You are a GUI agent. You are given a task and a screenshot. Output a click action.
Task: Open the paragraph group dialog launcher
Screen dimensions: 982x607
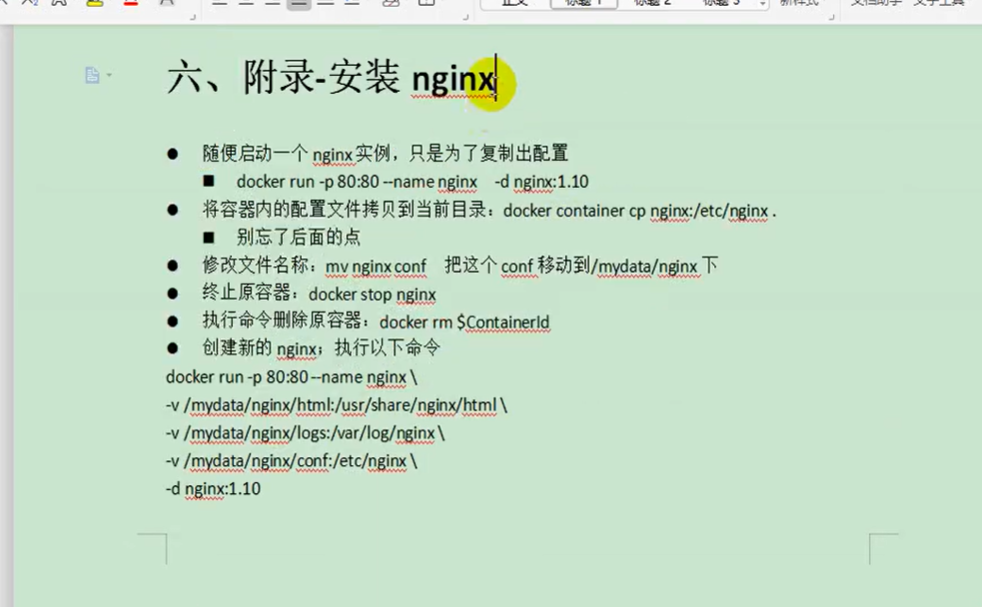pyautogui.click(x=465, y=17)
